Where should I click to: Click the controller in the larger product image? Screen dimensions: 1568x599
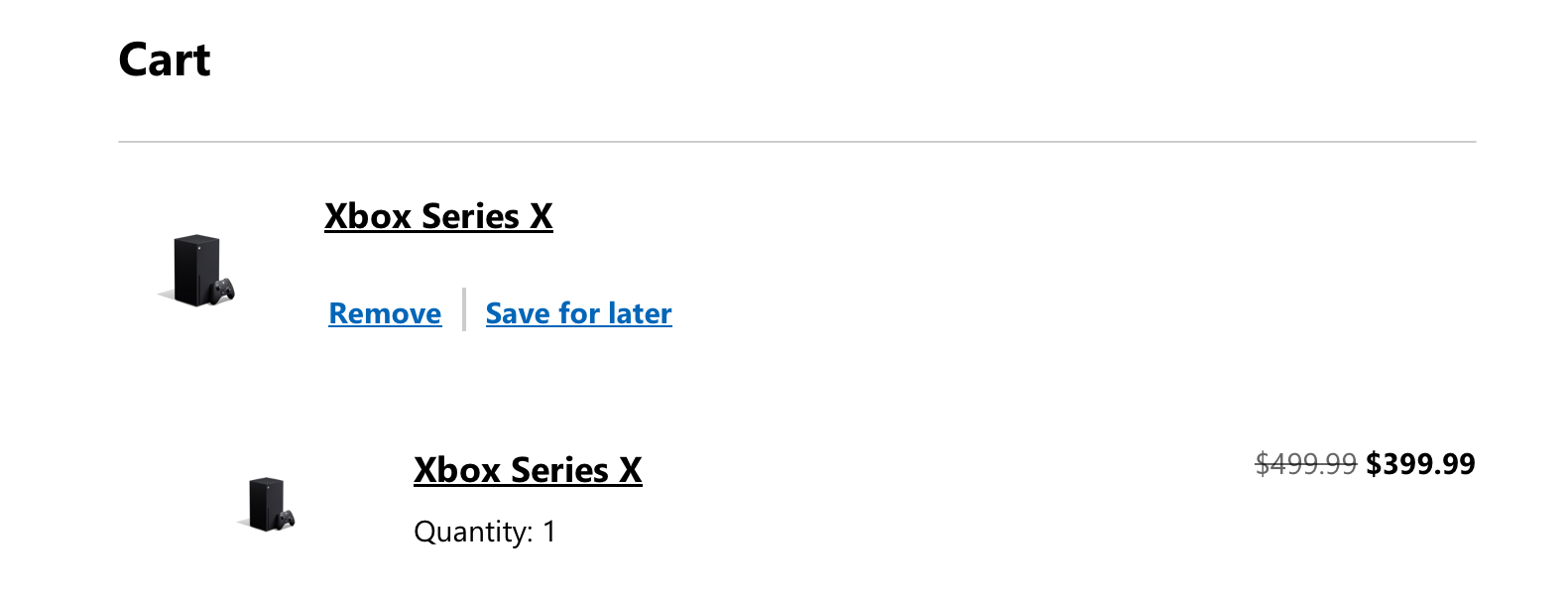tap(224, 290)
